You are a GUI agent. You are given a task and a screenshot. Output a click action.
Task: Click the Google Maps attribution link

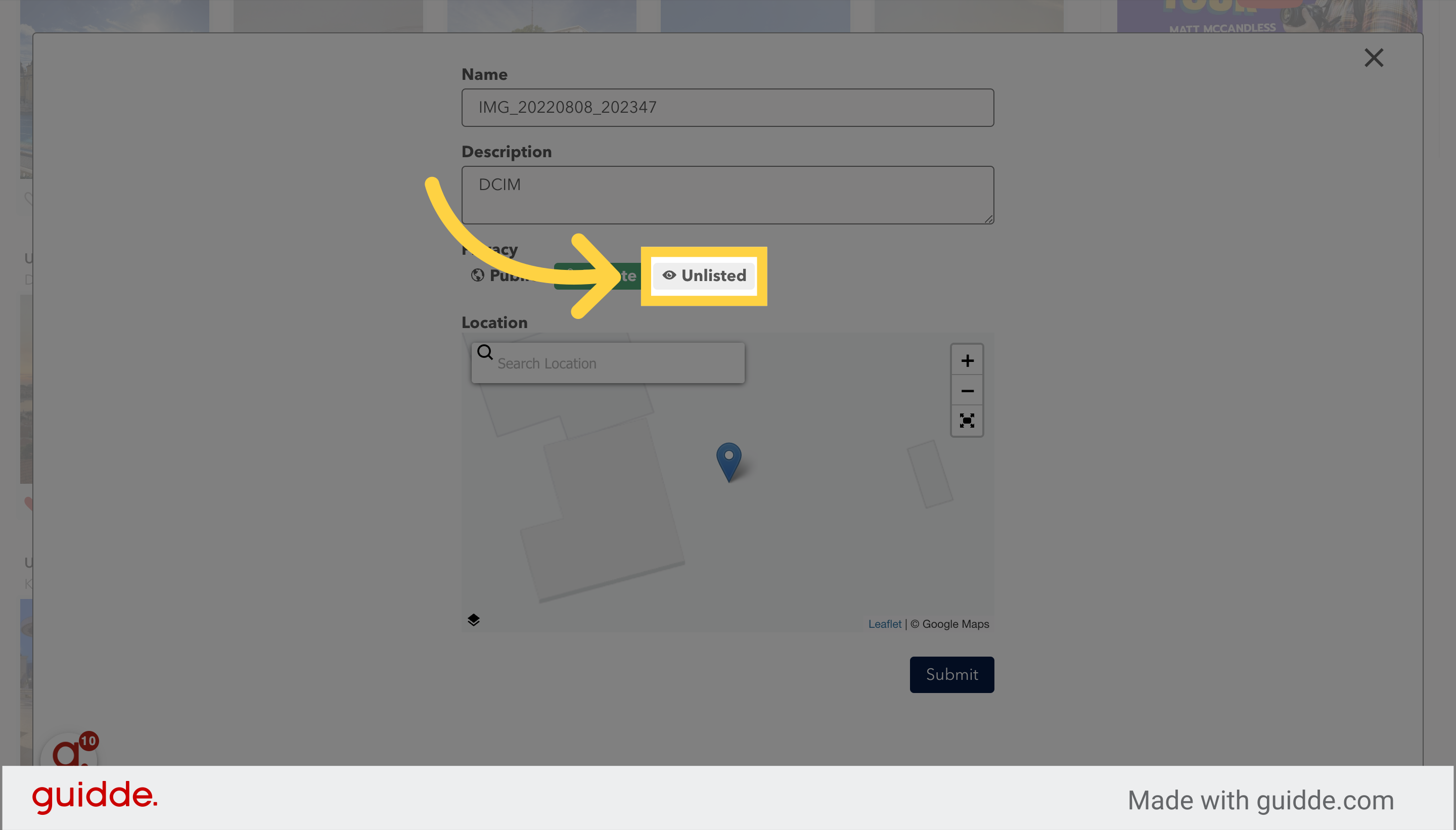pos(949,623)
